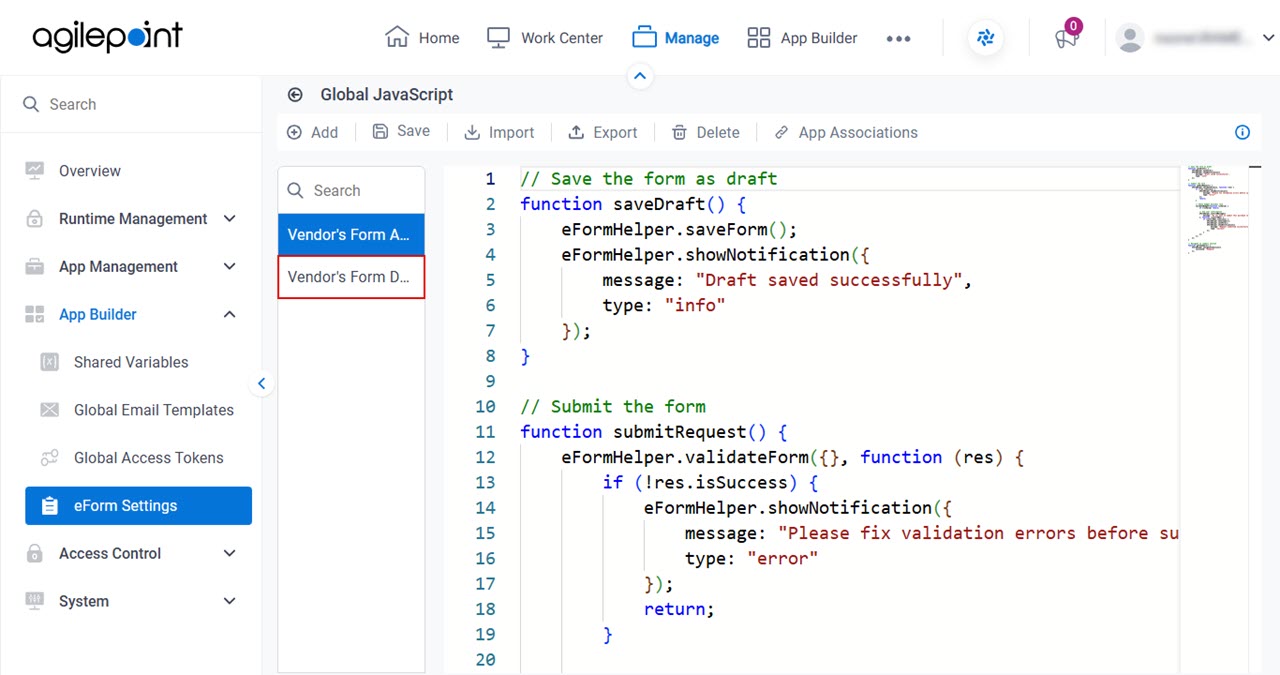Click the System settings icon
The image size is (1280, 675).
pos(35,601)
